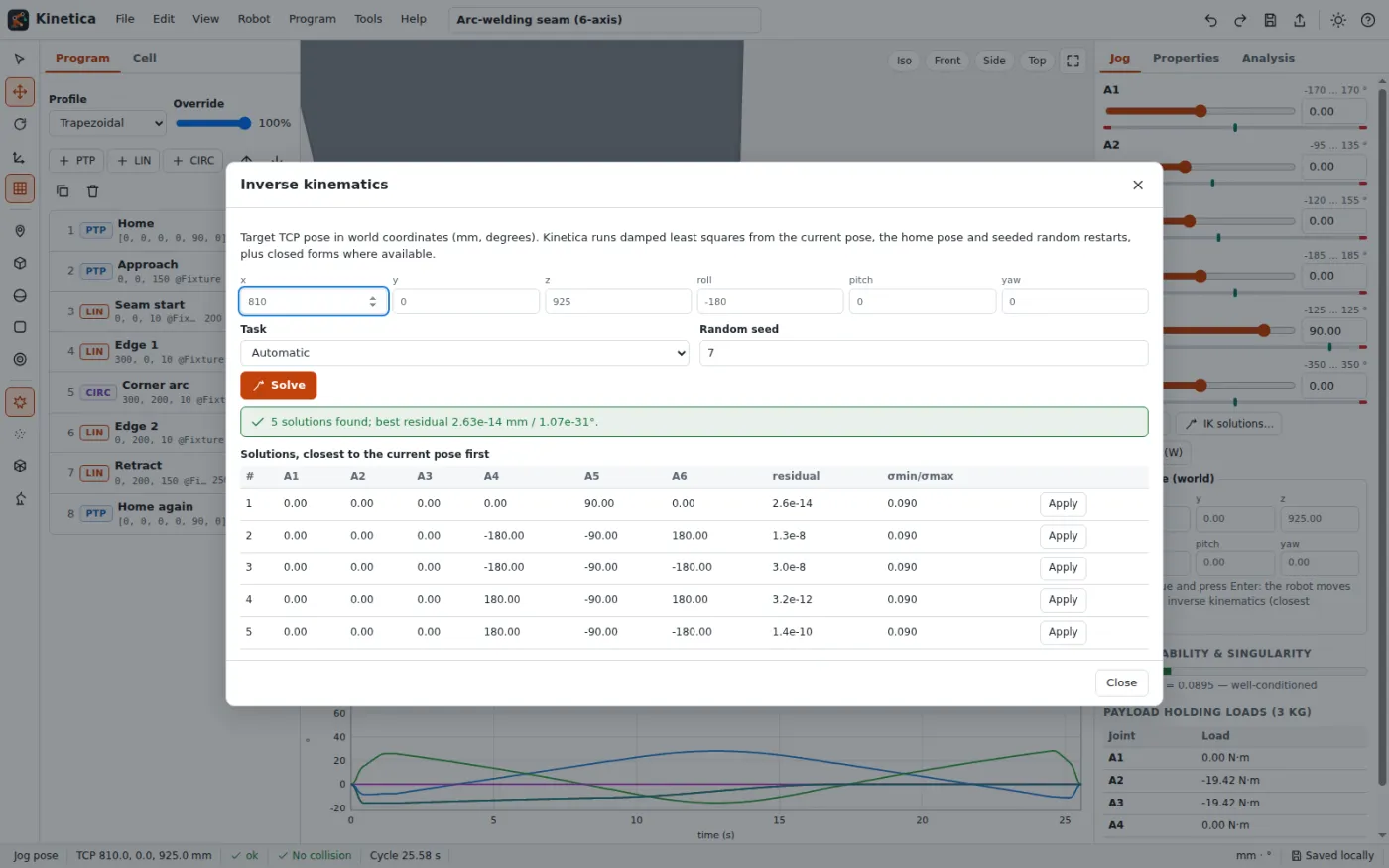Open the Robot menu
Image resolution: width=1389 pixels, height=868 pixels.
pos(254,19)
